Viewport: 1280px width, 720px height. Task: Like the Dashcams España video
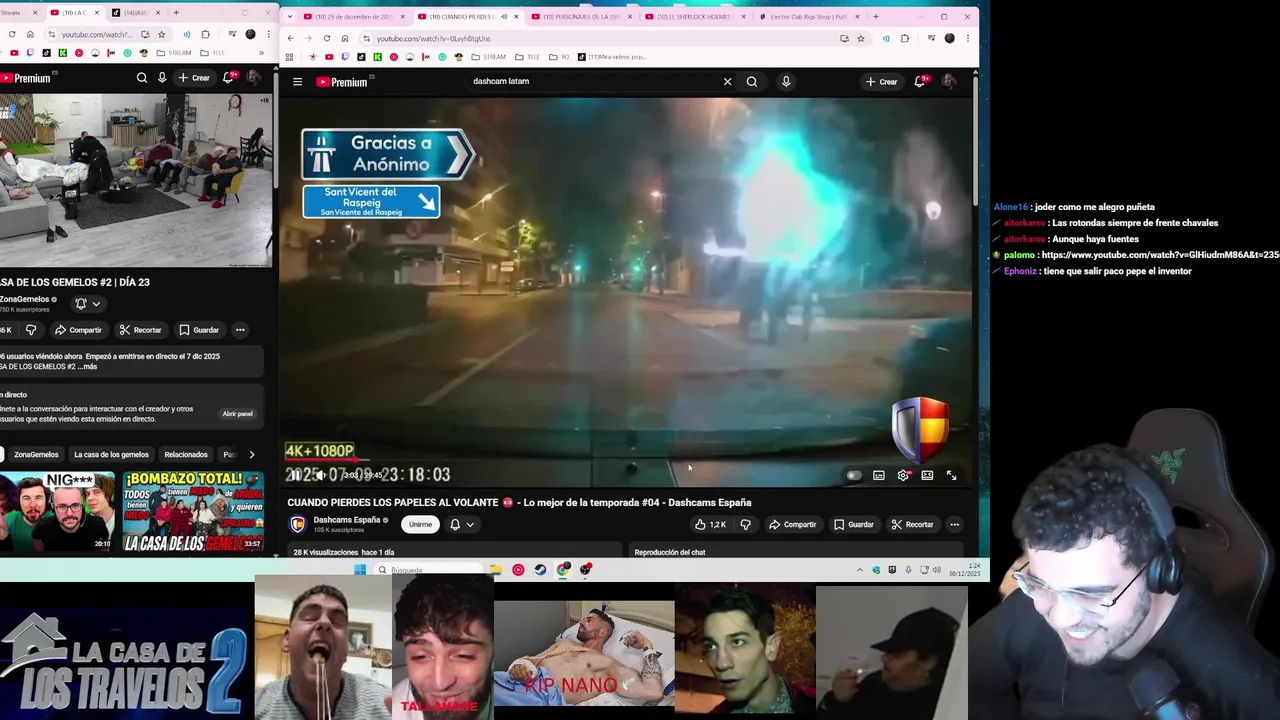710,525
